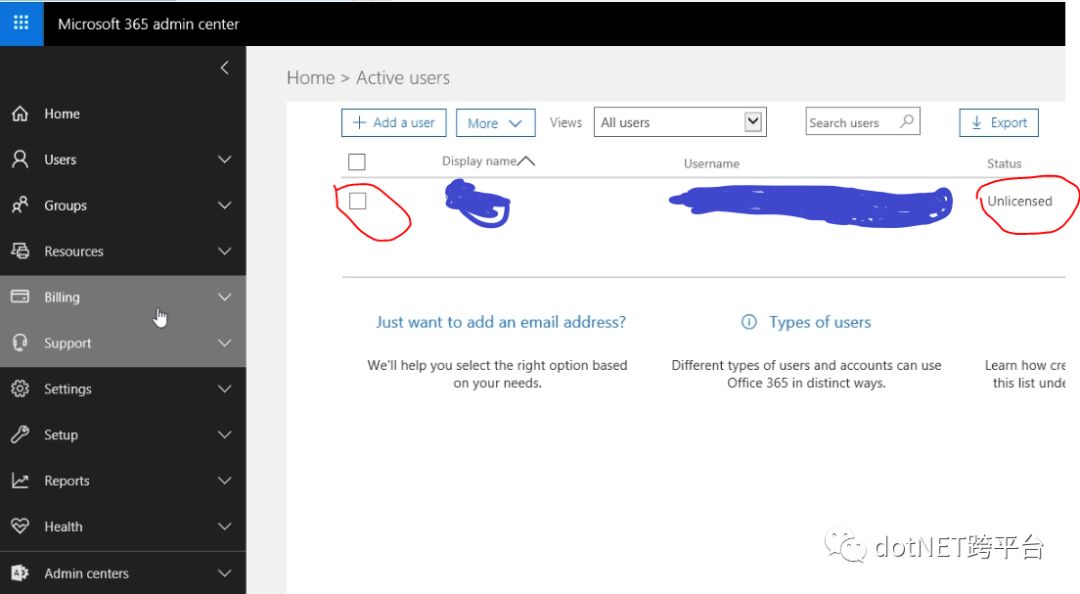This screenshot has width=1080, height=594.
Task: Expand the Reports menu chevron
Action: pyautogui.click(x=225, y=480)
